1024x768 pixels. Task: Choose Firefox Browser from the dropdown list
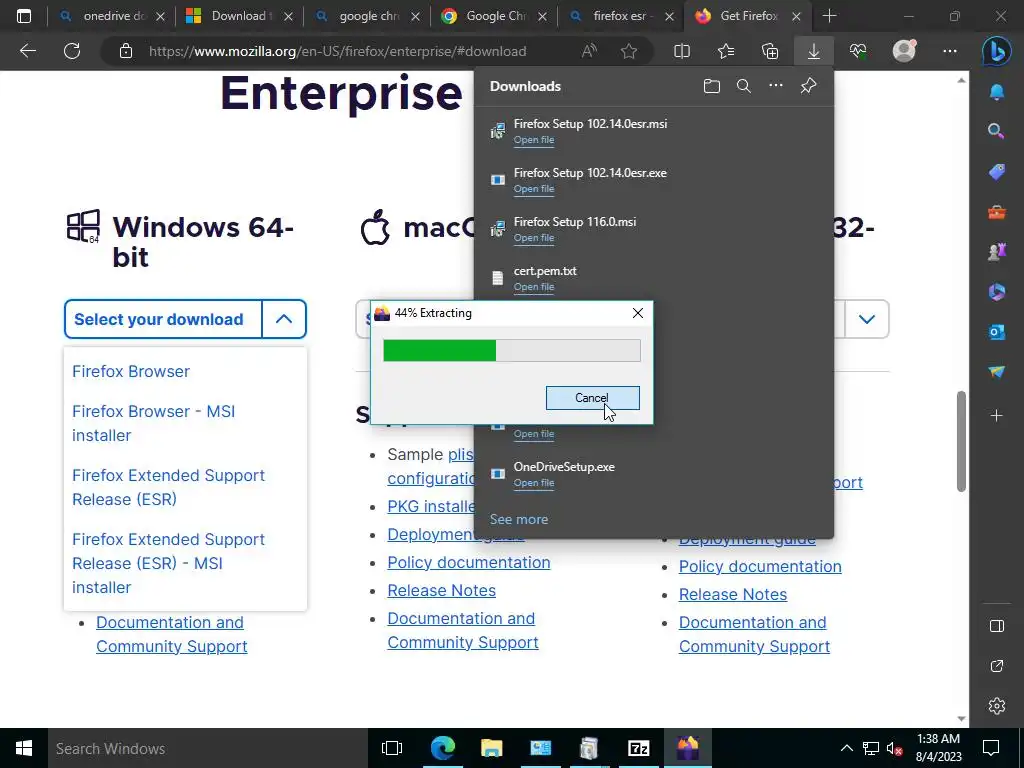click(131, 371)
